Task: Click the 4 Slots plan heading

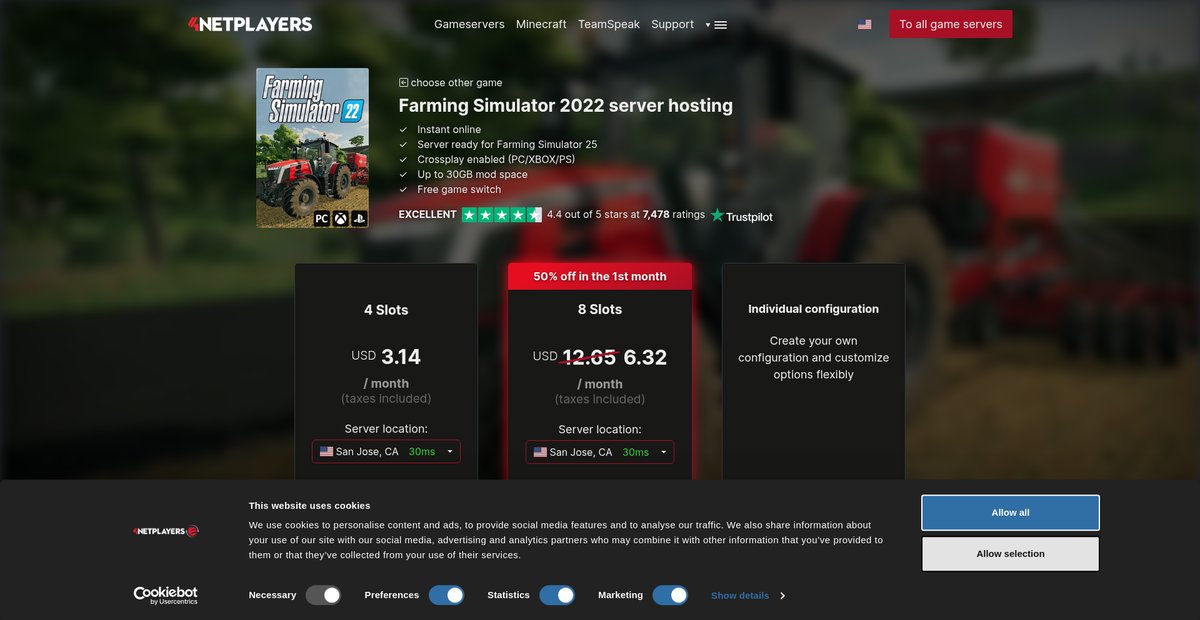Action: click(x=386, y=310)
